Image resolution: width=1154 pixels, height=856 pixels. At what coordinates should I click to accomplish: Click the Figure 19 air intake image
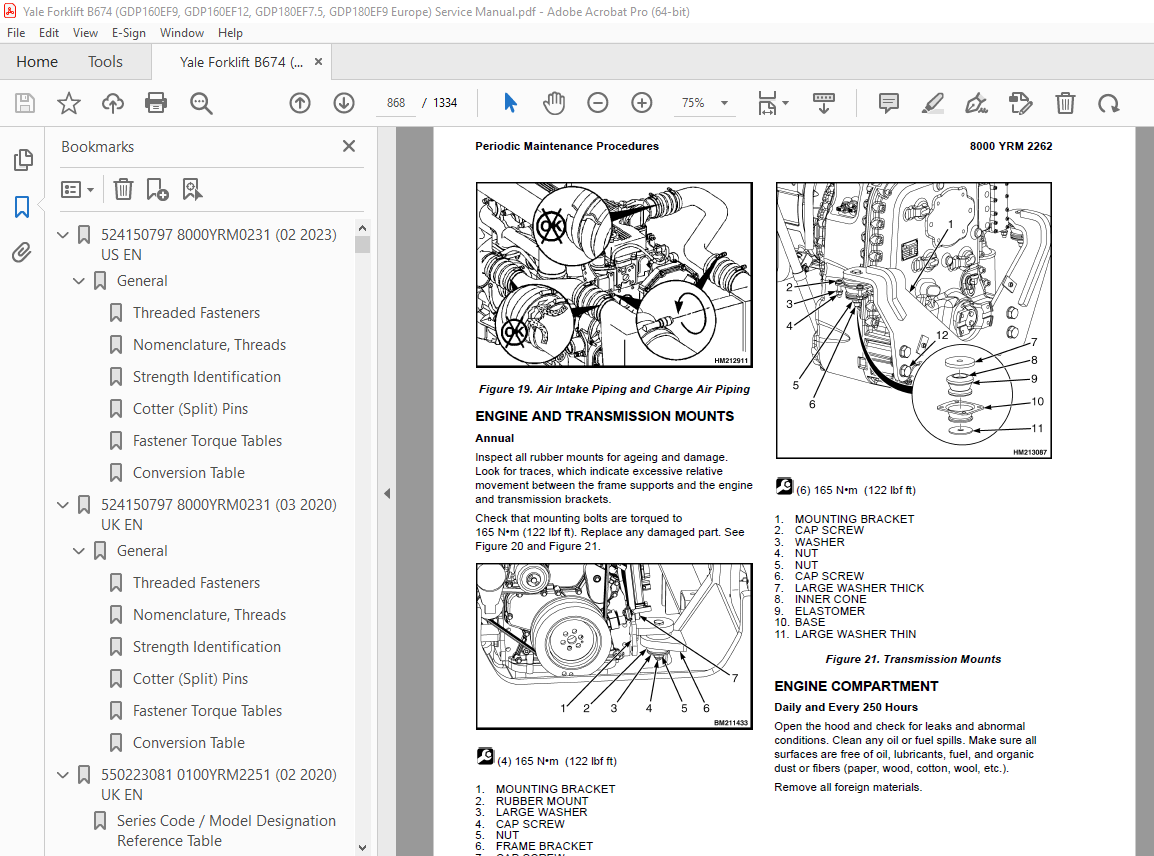coord(614,275)
